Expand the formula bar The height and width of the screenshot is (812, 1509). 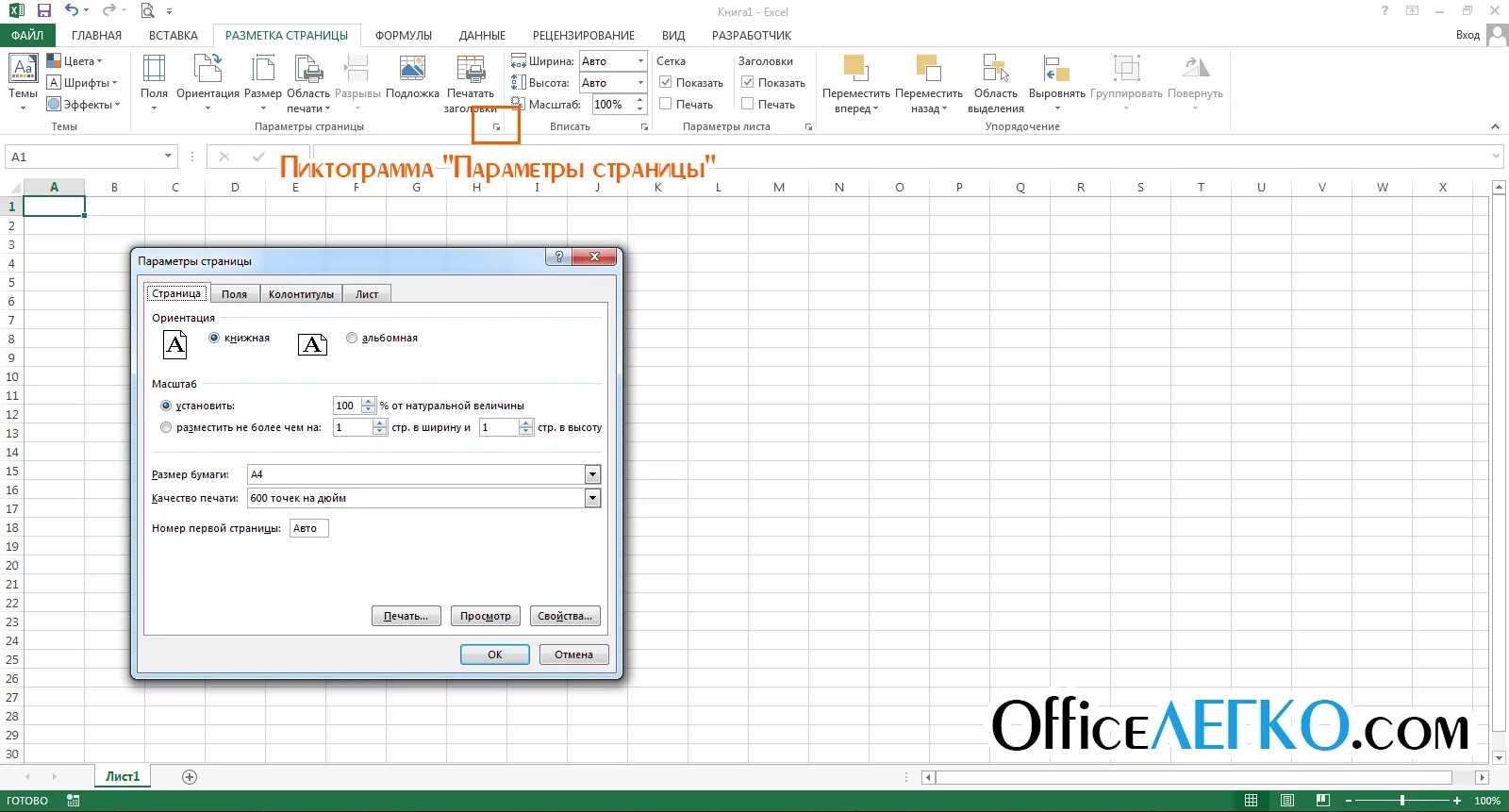[x=1496, y=157]
